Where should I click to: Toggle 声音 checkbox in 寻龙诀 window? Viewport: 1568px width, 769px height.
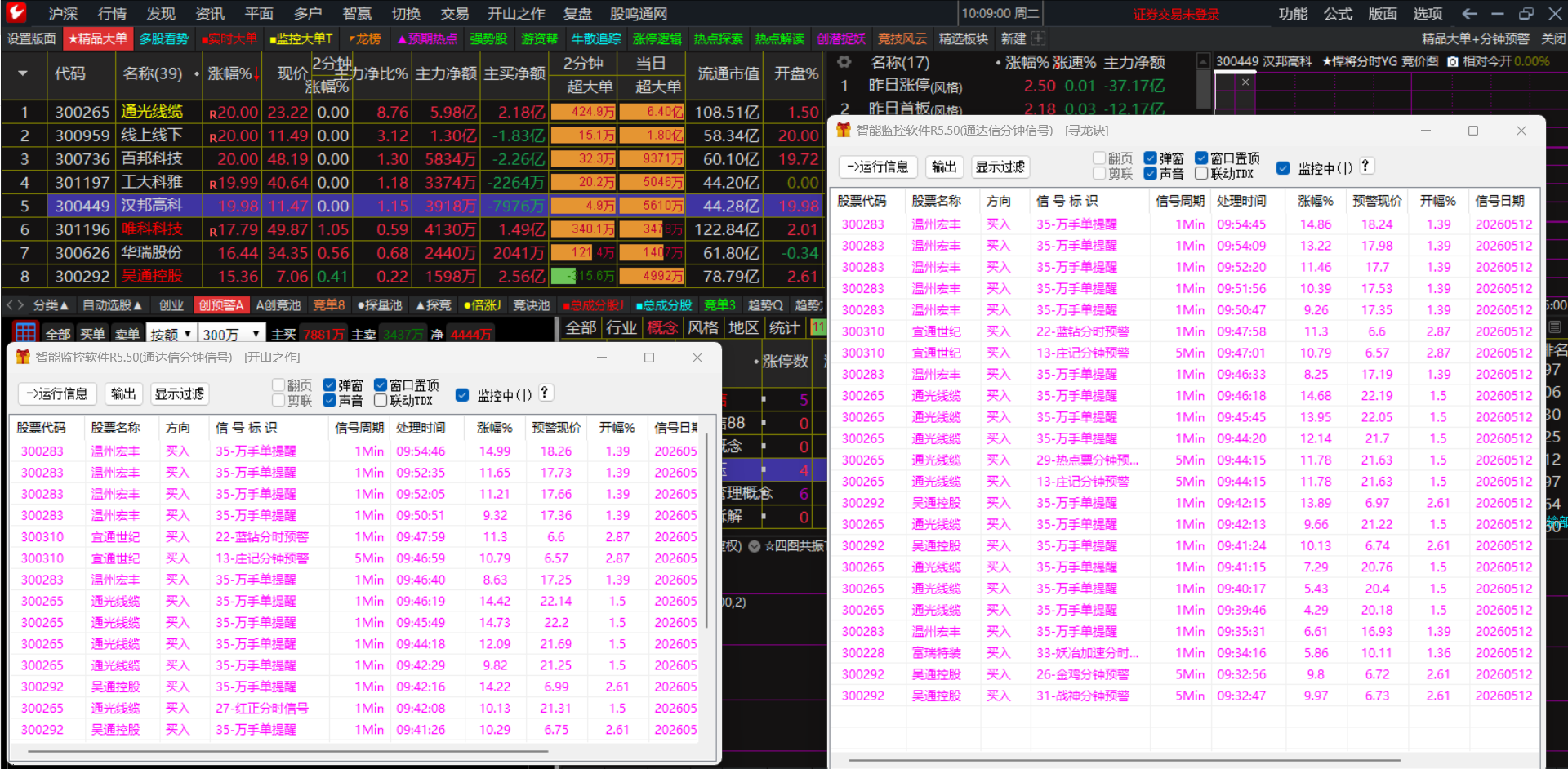click(x=1150, y=174)
